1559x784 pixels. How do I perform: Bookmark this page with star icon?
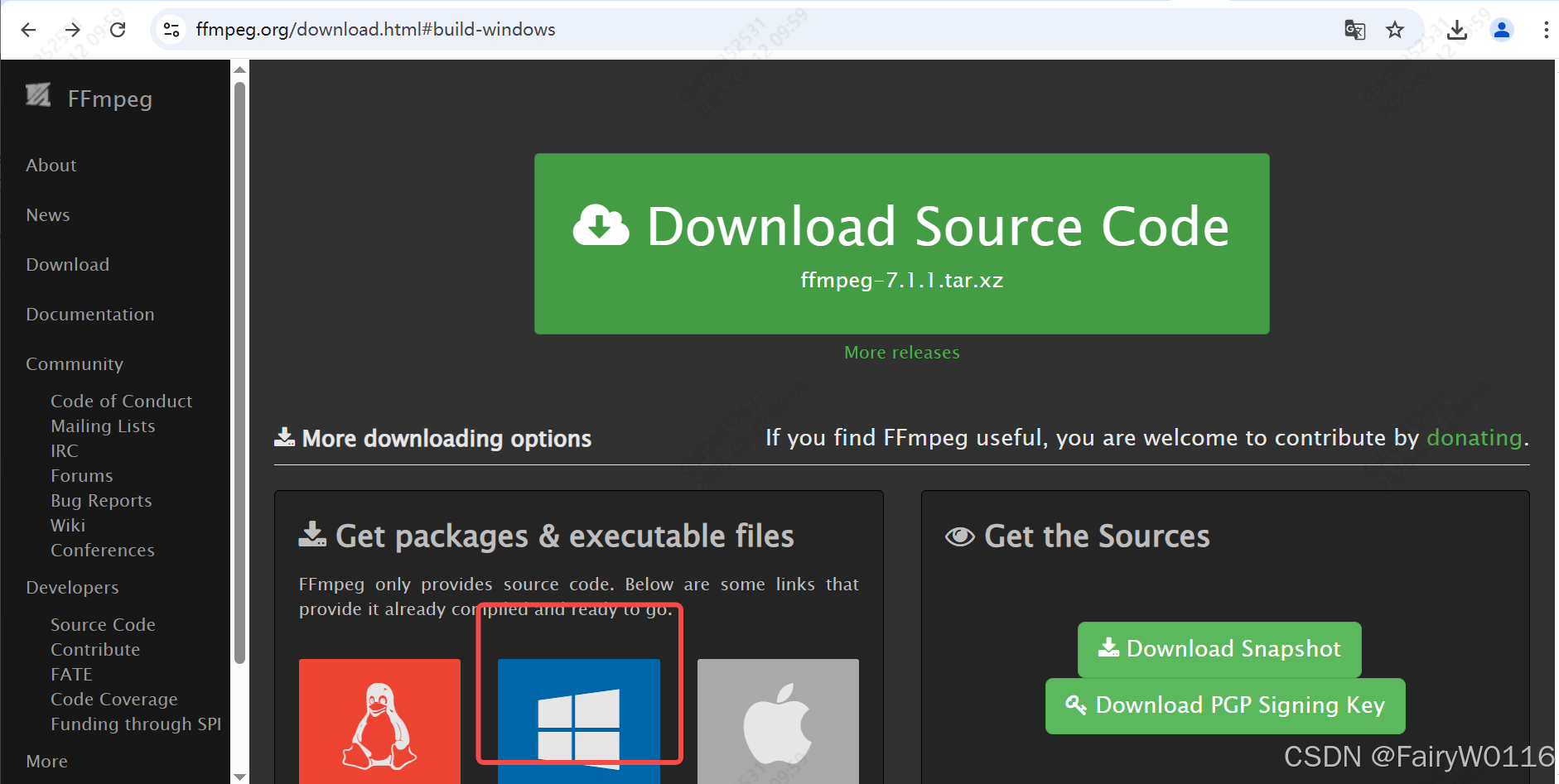click(1395, 30)
